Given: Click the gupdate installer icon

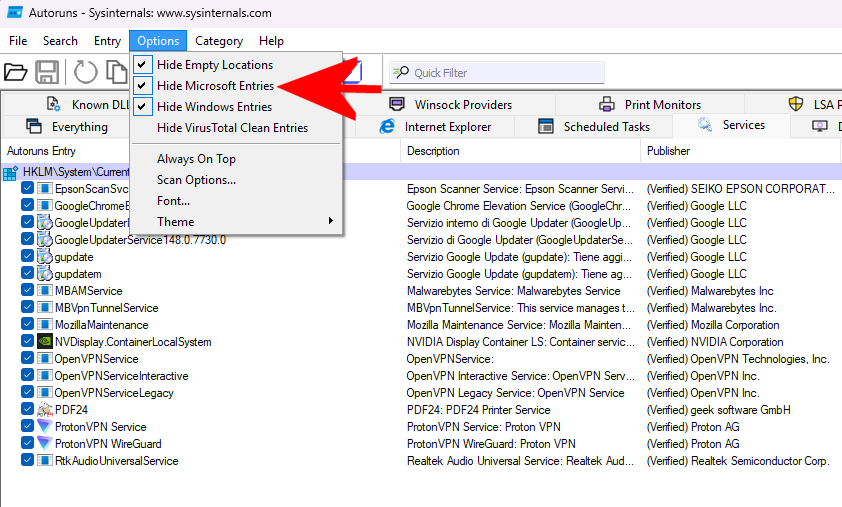Looking at the screenshot, I should point(45,257).
